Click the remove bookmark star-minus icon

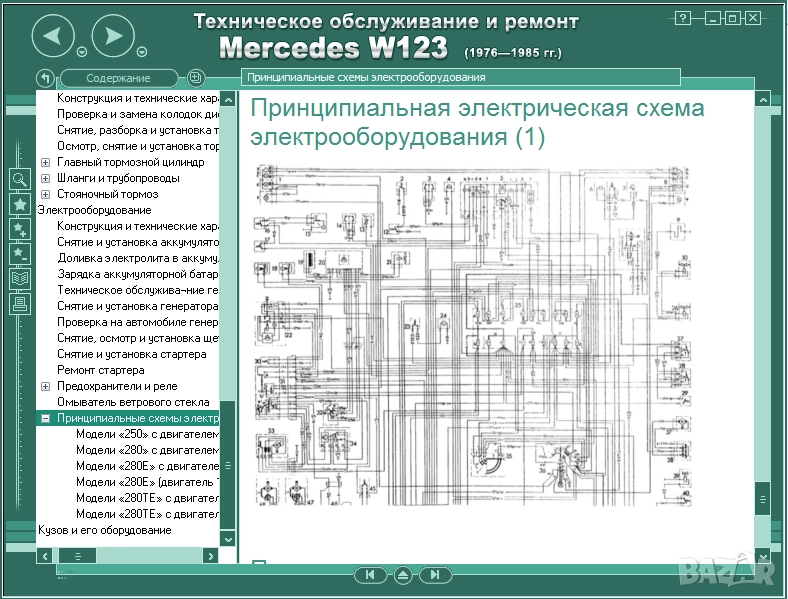(20, 254)
